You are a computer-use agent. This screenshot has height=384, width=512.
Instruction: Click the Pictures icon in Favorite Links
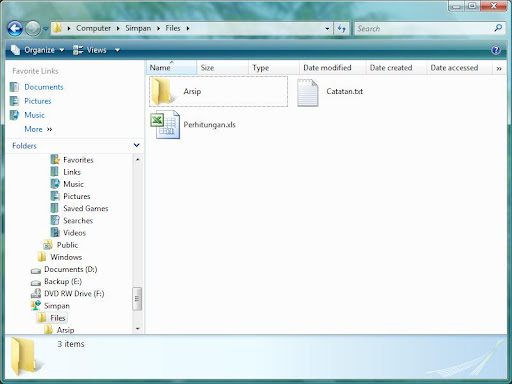coord(14,101)
